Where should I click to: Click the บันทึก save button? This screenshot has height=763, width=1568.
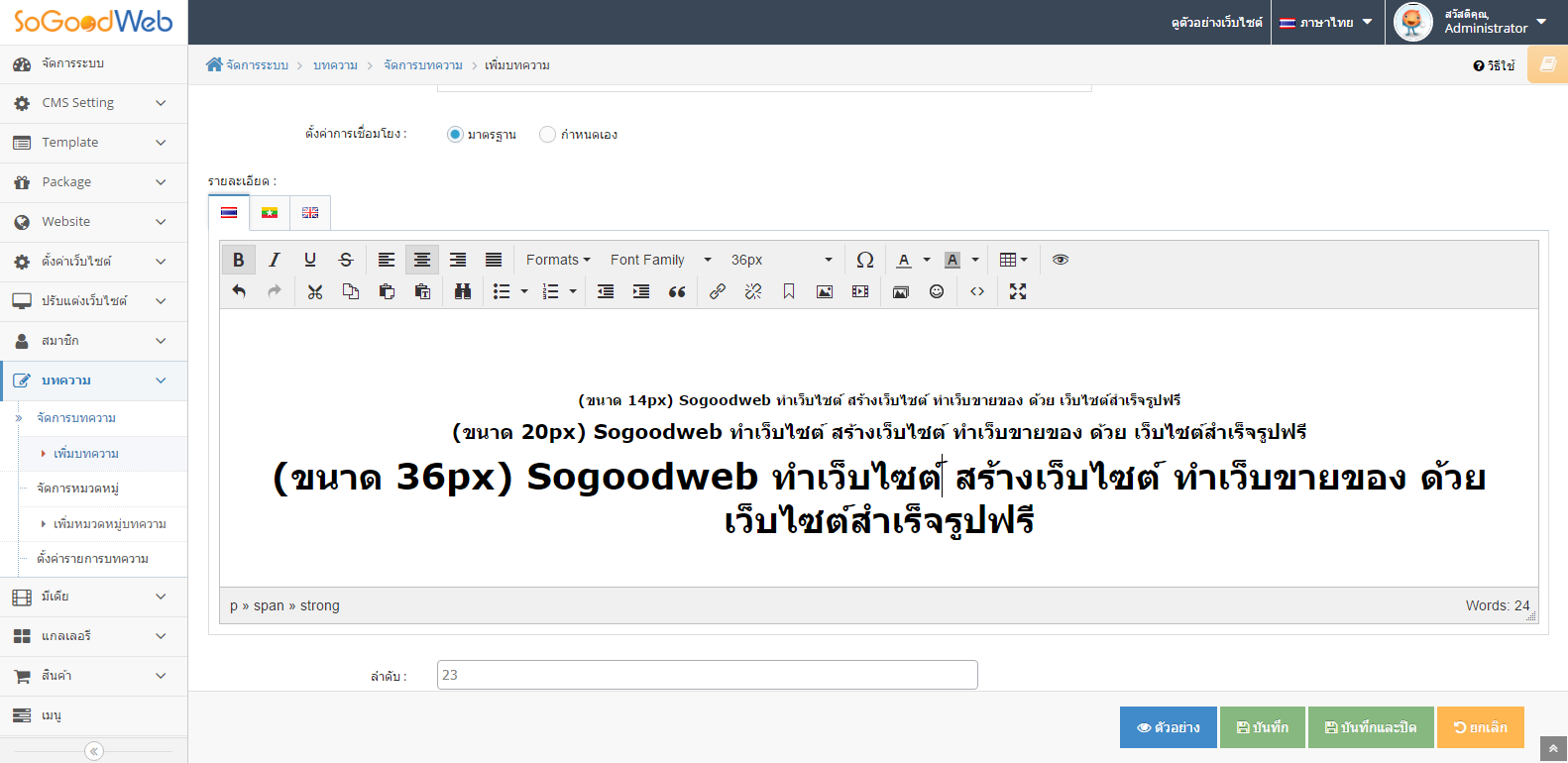[1263, 727]
